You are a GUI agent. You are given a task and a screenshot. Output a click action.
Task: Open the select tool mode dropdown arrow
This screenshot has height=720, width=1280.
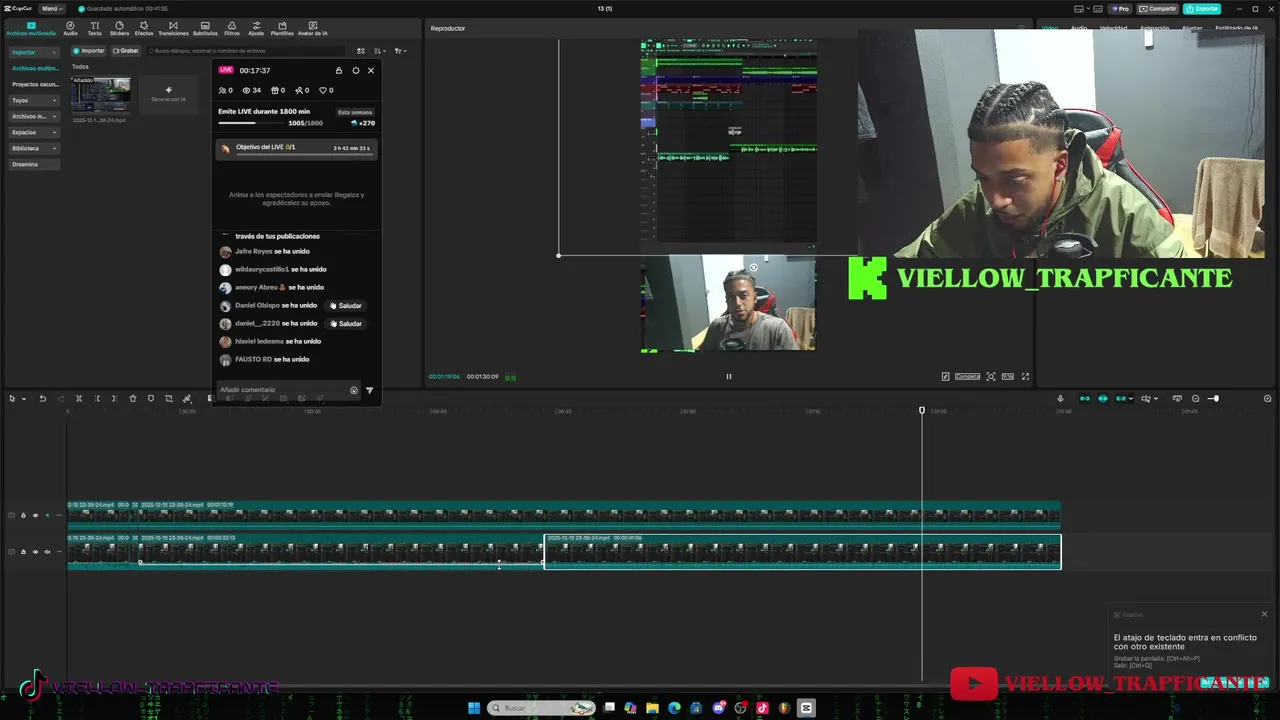(x=24, y=398)
